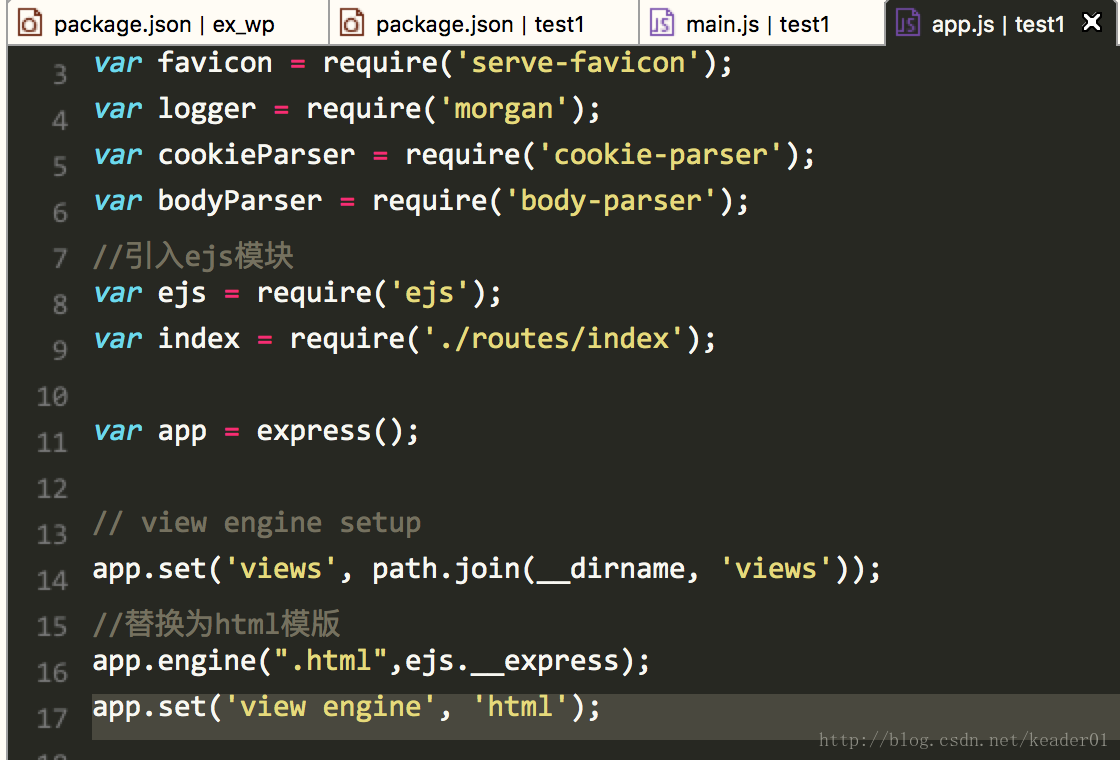
Task: Click the cookieParser variable name
Action: [x=256, y=155]
